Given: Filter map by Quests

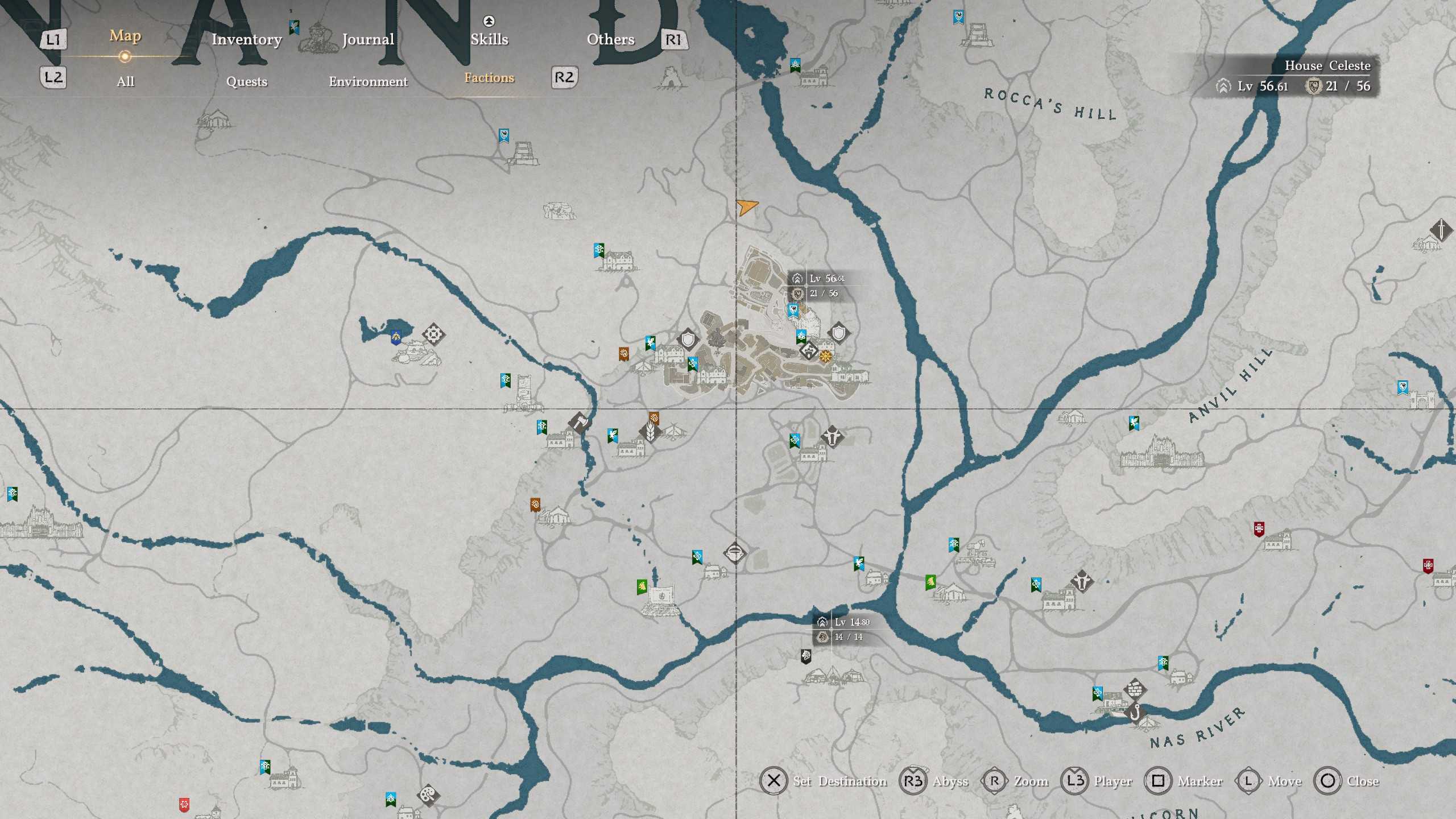Looking at the screenshot, I should (x=246, y=81).
